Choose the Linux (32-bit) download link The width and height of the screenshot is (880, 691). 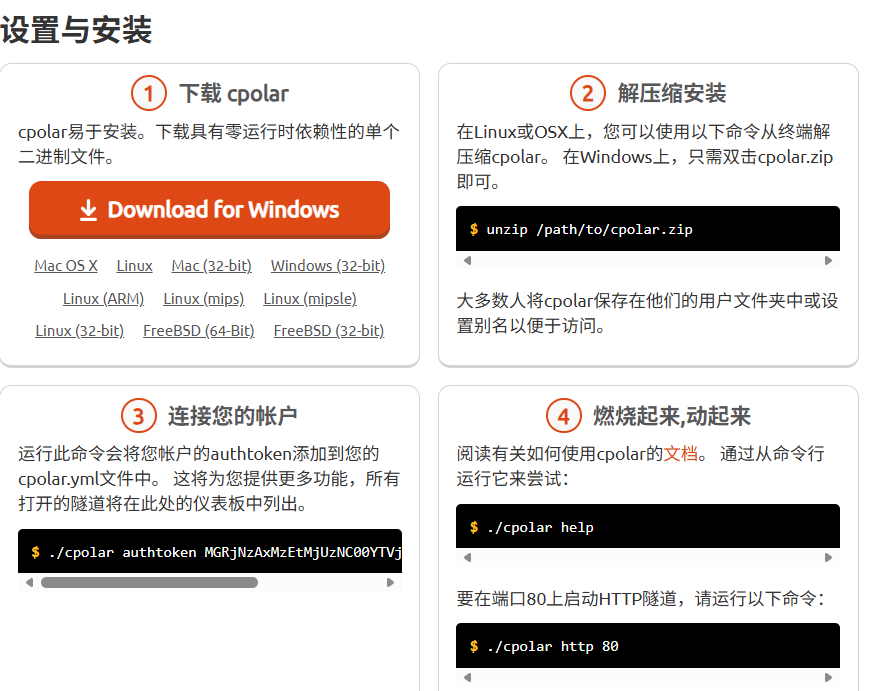pyautogui.click(x=80, y=331)
